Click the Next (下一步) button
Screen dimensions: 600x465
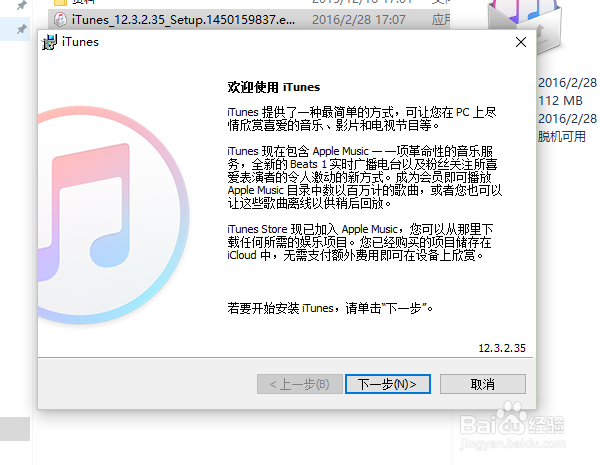pos(388,383)
